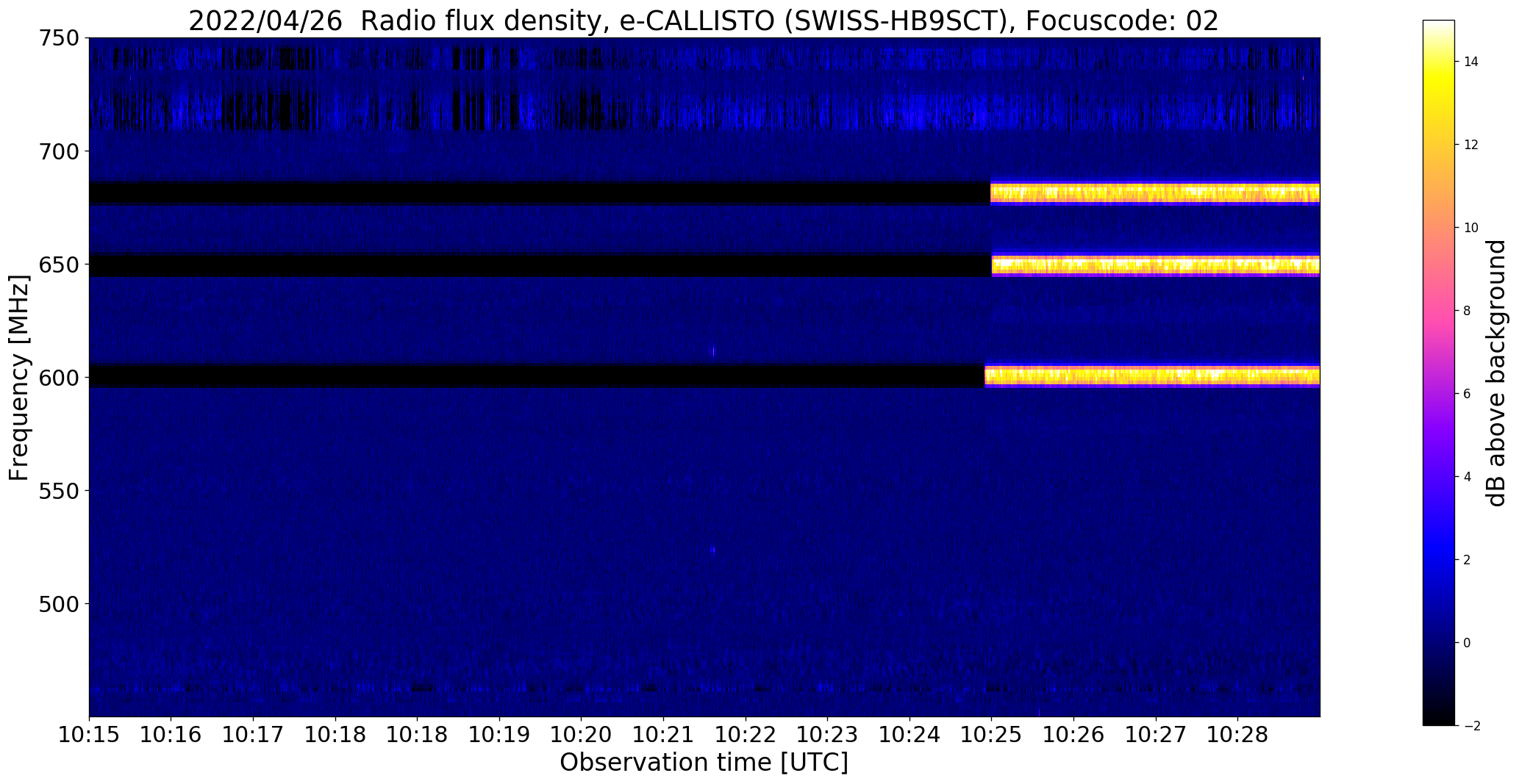1519x784 pixels.
Task: Click the small pink spike above 600 MHz
Action: [714, 352]
